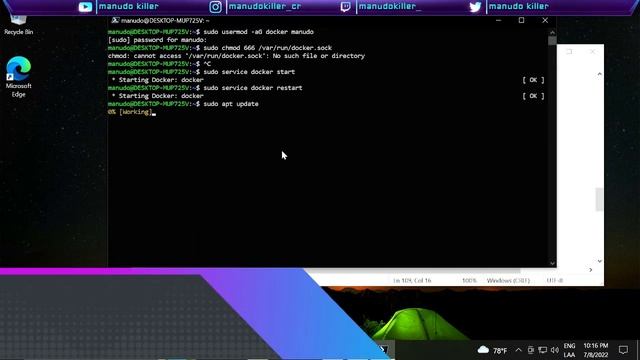Click the Notepad window scroll down arrow
The width and height of the screenshot is (640, 360).
click(x=599, y=261)
